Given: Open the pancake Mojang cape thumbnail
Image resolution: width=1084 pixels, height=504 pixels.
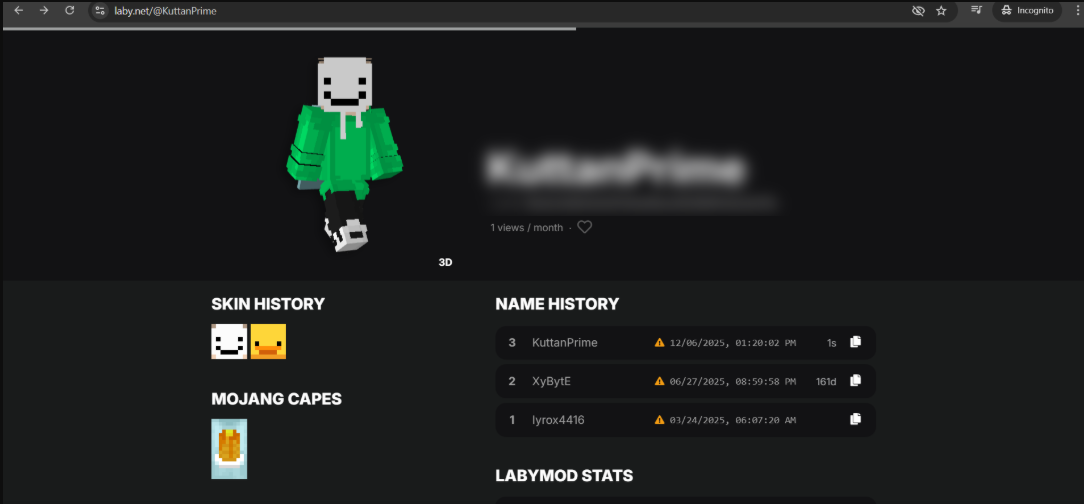Looking at the screenshot, I should [x=229, y=449].
